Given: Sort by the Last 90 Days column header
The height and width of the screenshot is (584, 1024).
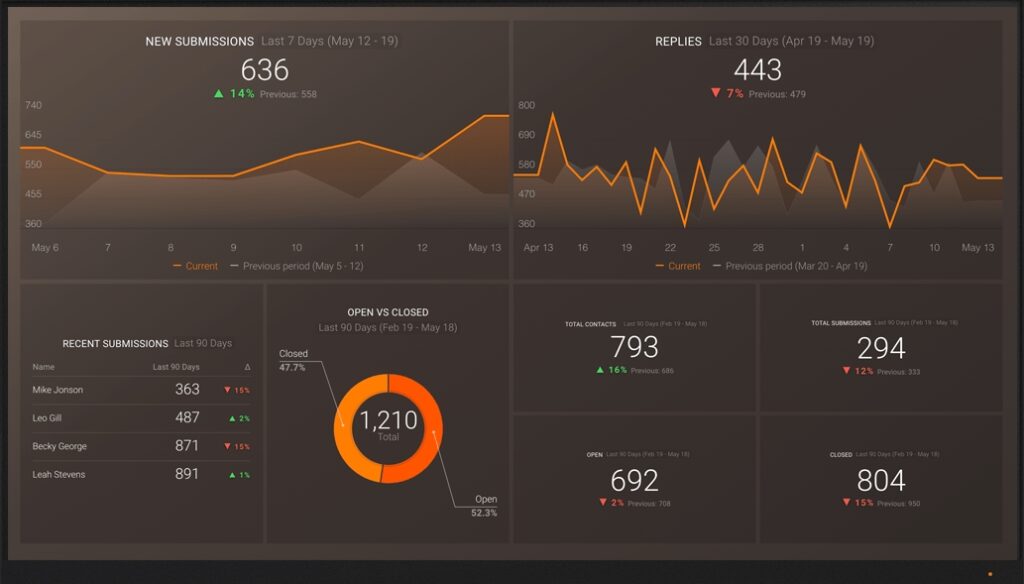Looking at the screenshot, I should [176, 367].
